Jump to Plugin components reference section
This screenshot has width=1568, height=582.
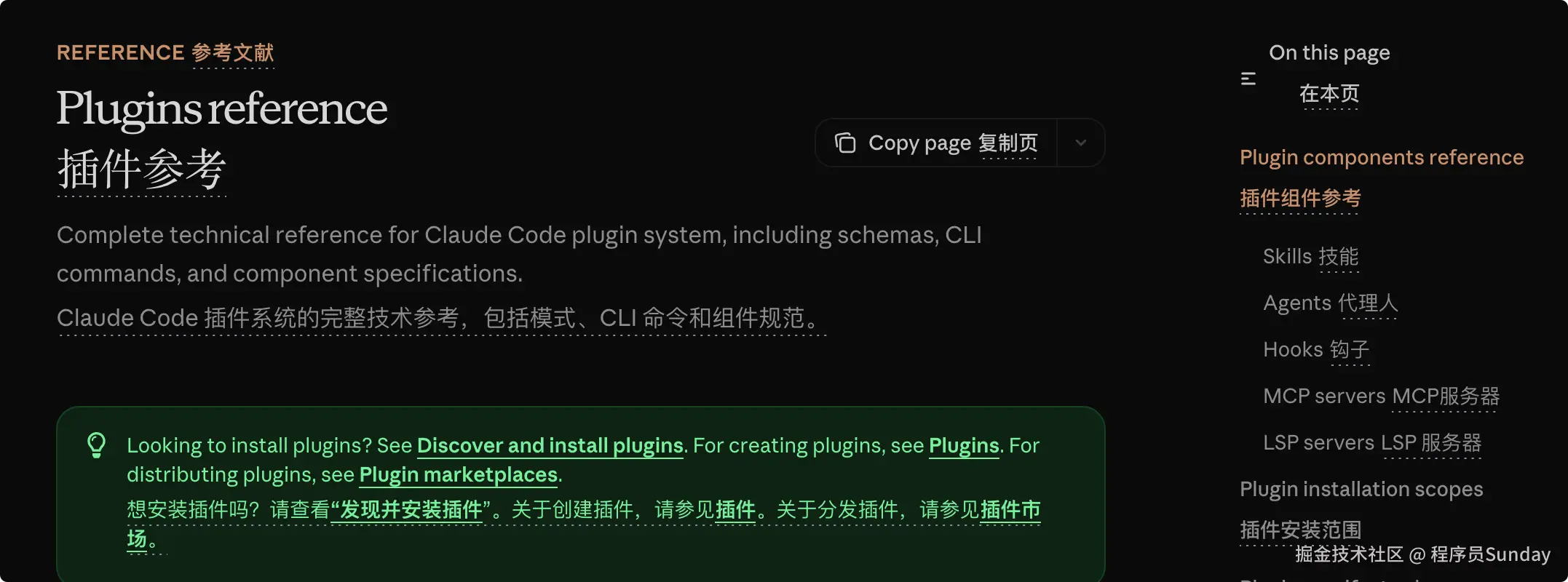[x=1382, y=177]
